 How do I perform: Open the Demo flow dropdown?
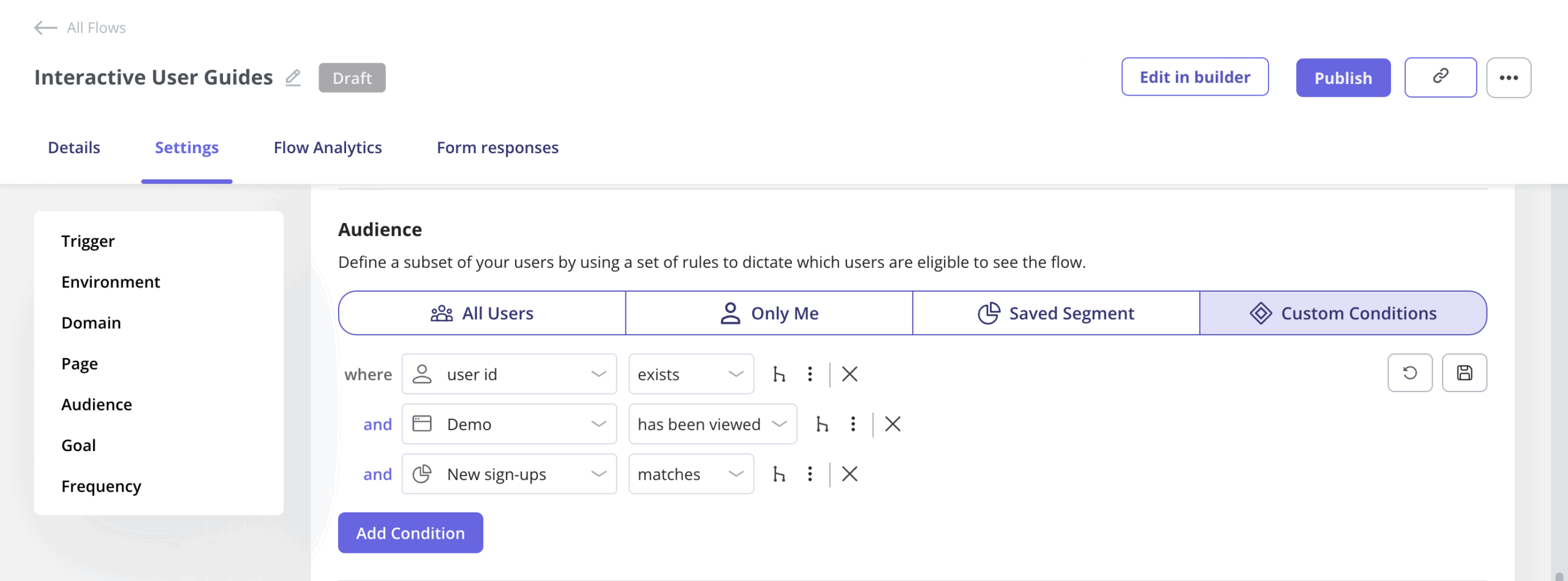point(509,424)
